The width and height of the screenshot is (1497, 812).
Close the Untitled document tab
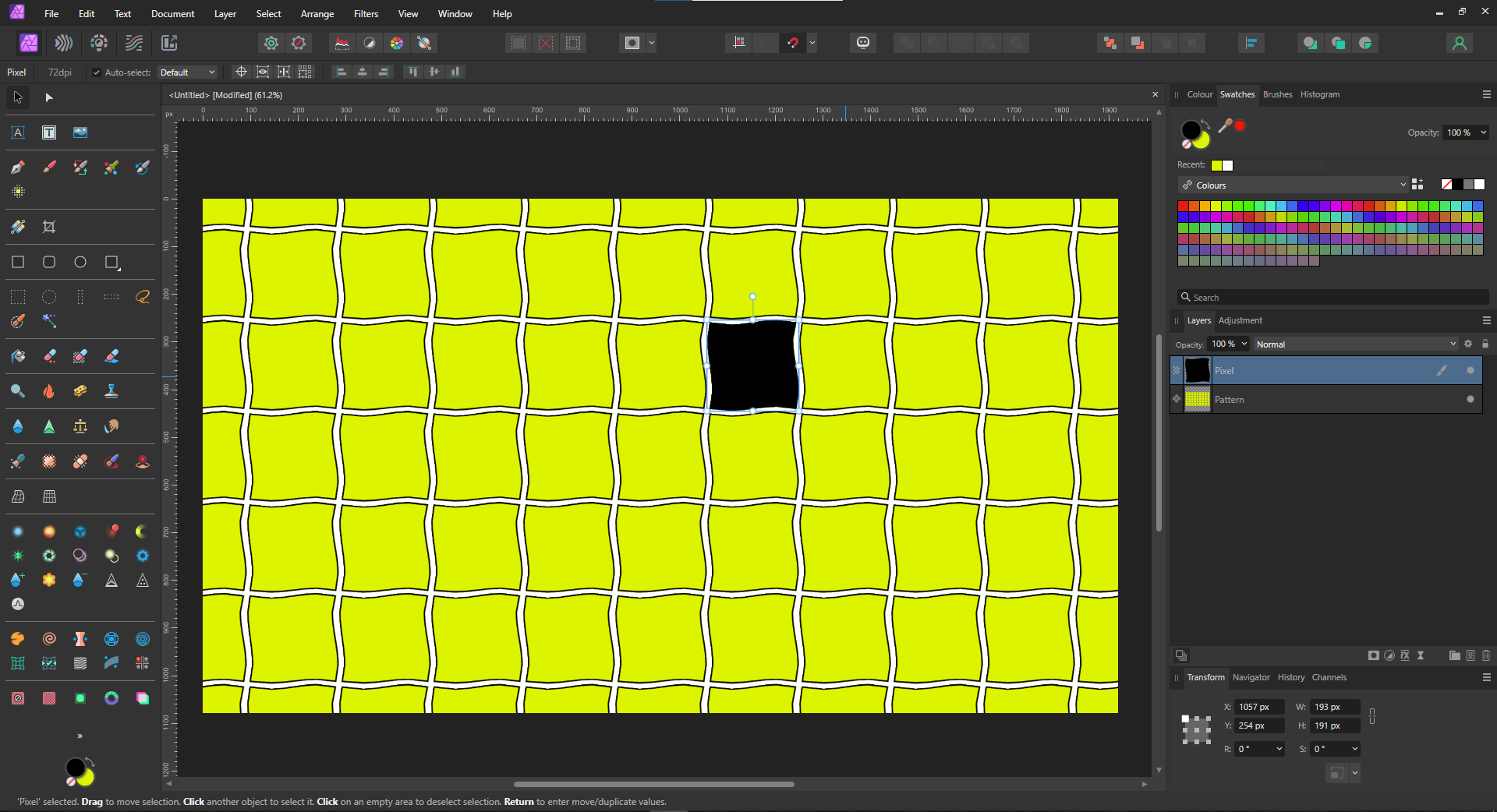pyautogui.click(x=1155, y=94)
